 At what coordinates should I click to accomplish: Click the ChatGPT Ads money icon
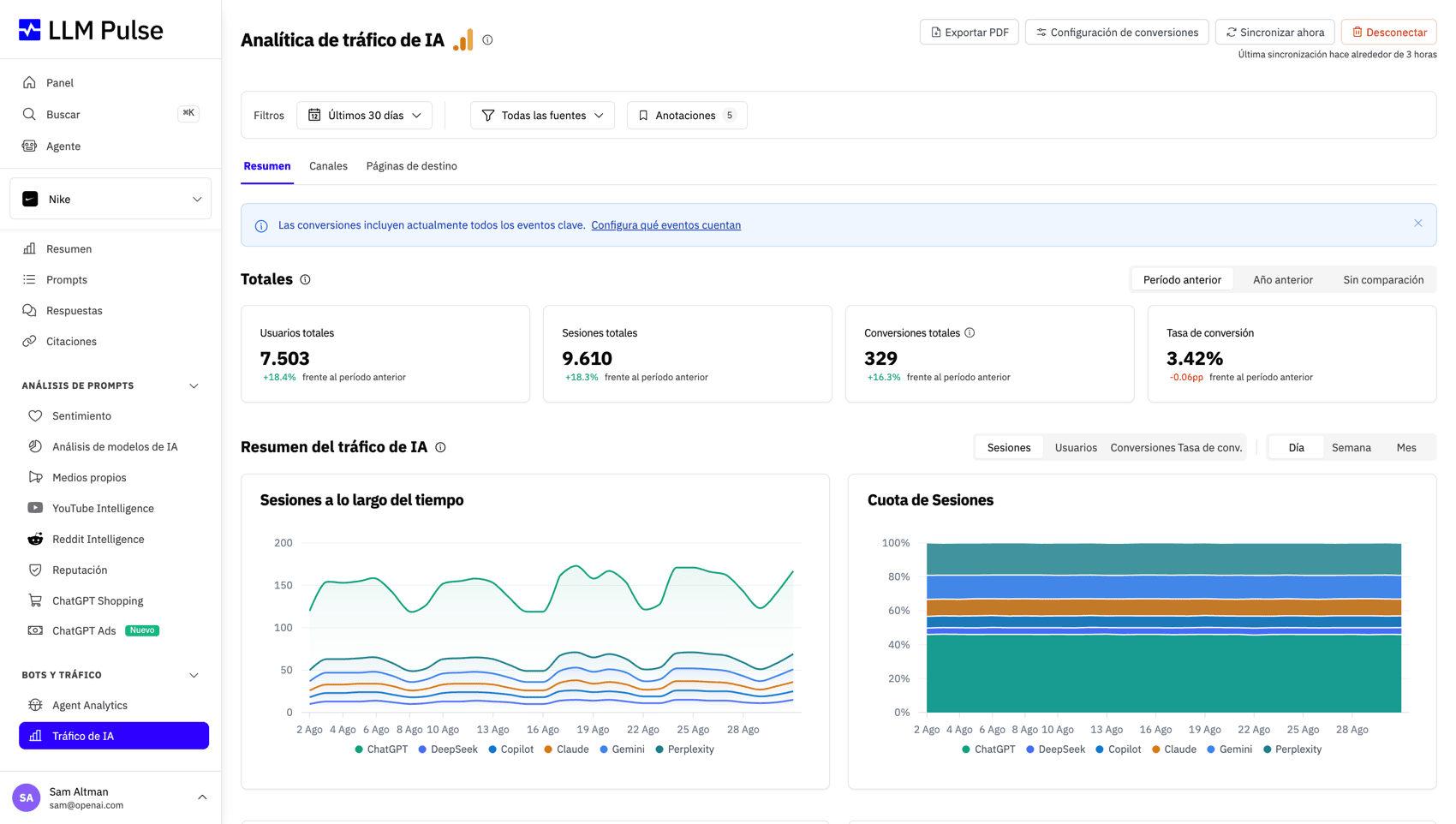[35, 631]
